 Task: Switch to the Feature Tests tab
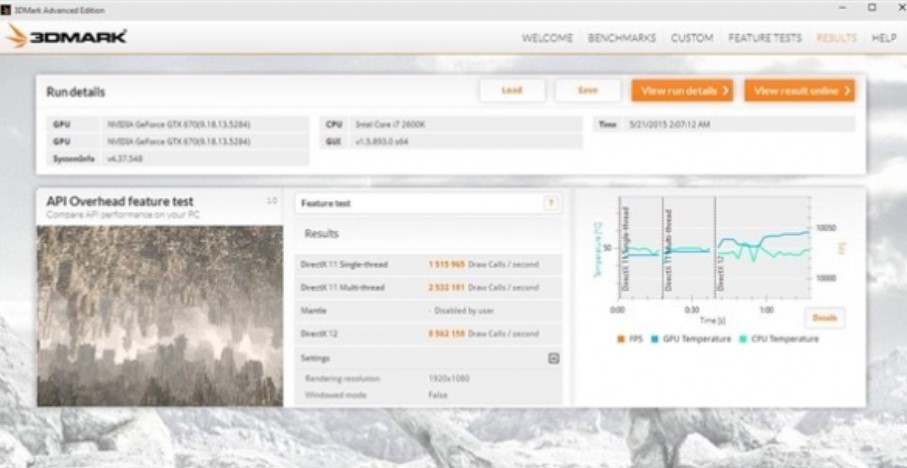(764, 38)
